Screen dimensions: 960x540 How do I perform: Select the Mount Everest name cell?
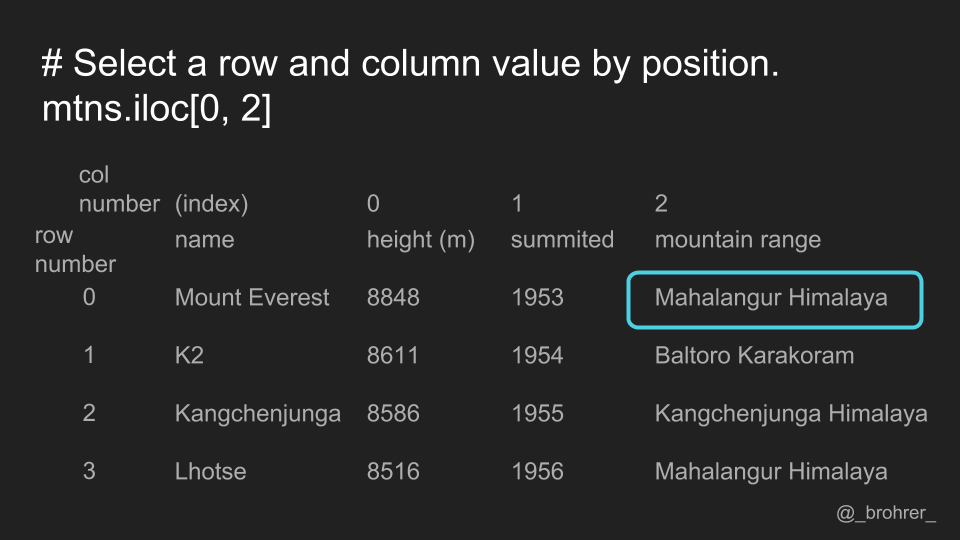coord(252,298)
